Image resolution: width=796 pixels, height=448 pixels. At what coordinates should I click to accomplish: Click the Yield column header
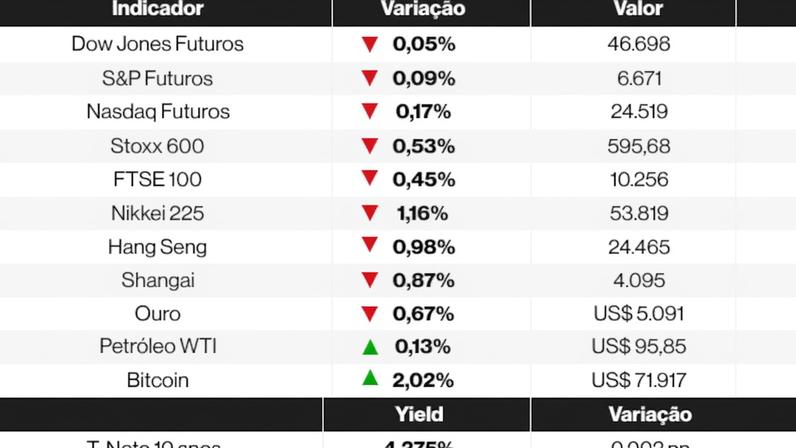point(420,414)
